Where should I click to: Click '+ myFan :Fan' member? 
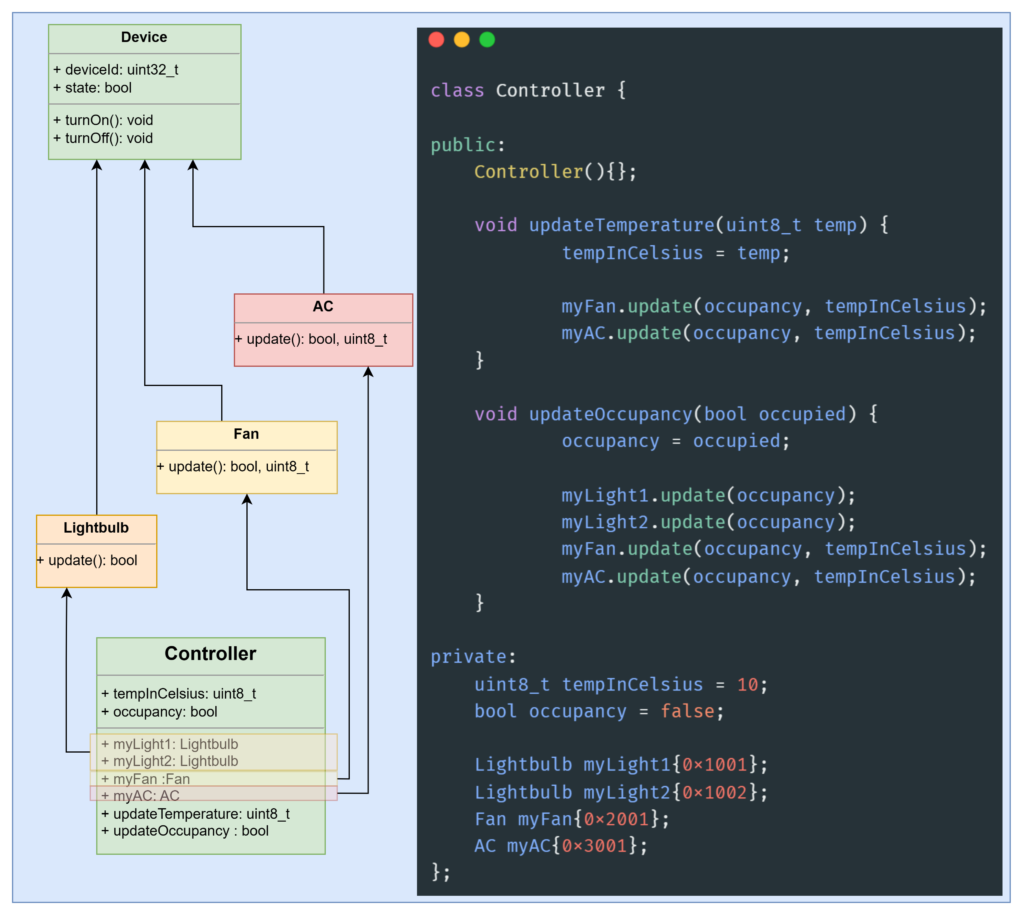146,779
